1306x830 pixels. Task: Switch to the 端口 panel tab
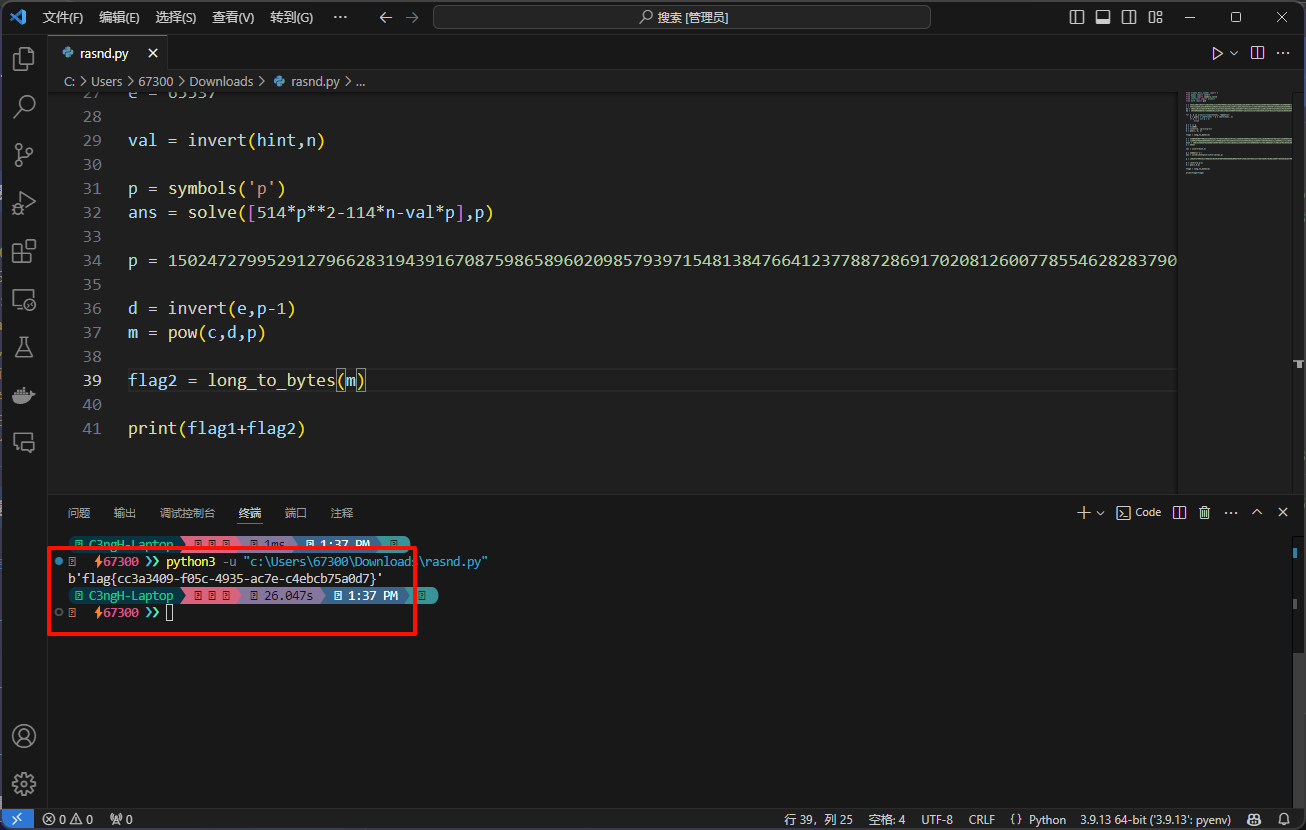[296, 512]
